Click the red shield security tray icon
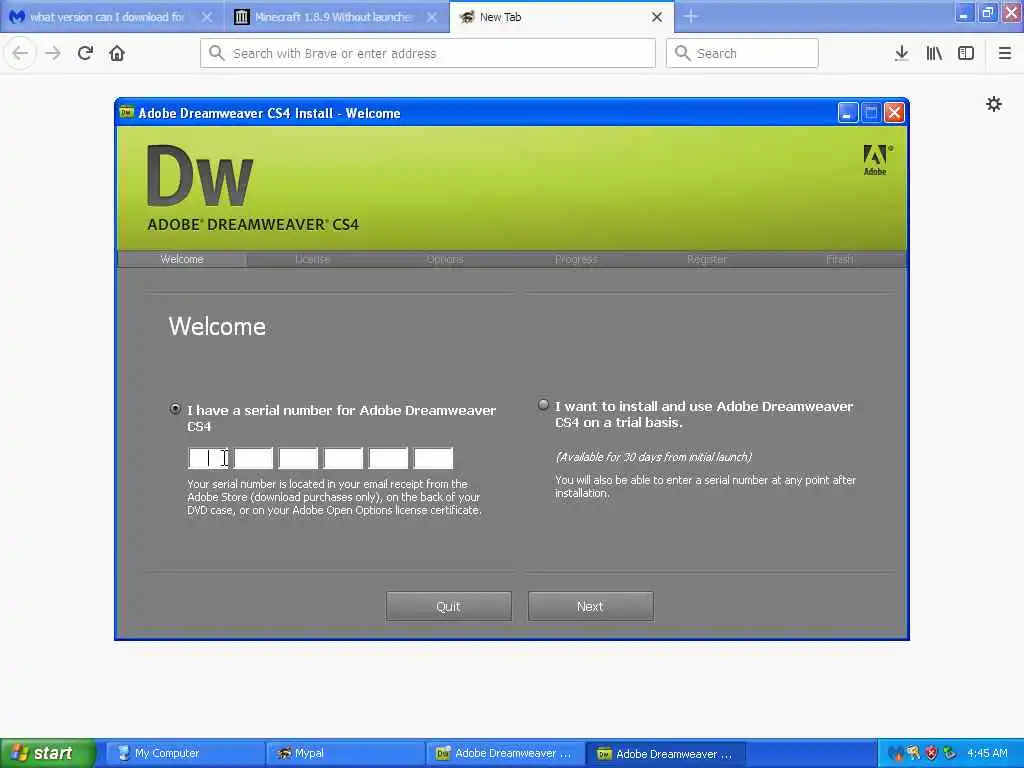Screen dimensions: 1024x768 tap(932, 753)
